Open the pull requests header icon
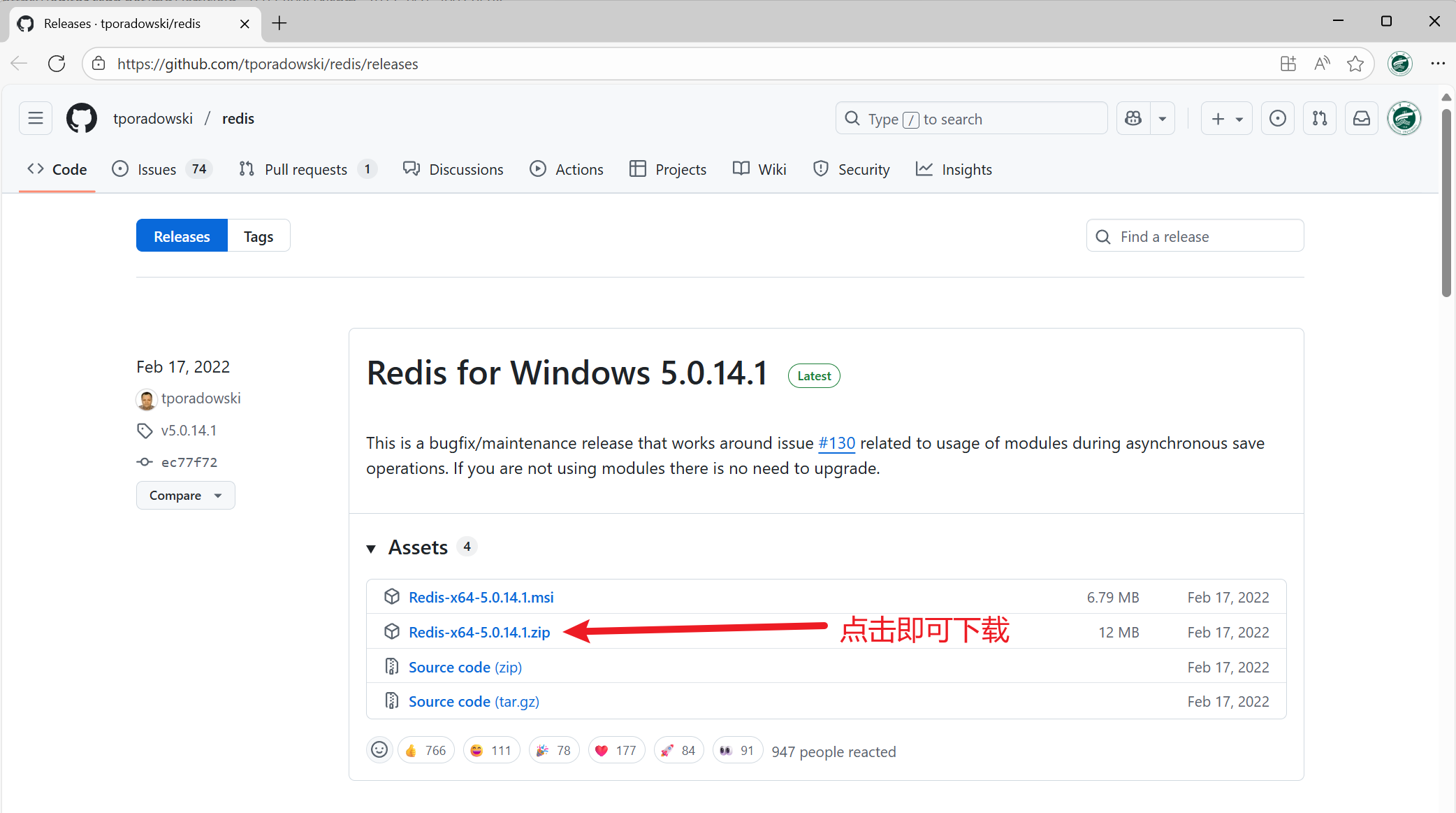The image size is (1456, 813). coord(1319,119)
